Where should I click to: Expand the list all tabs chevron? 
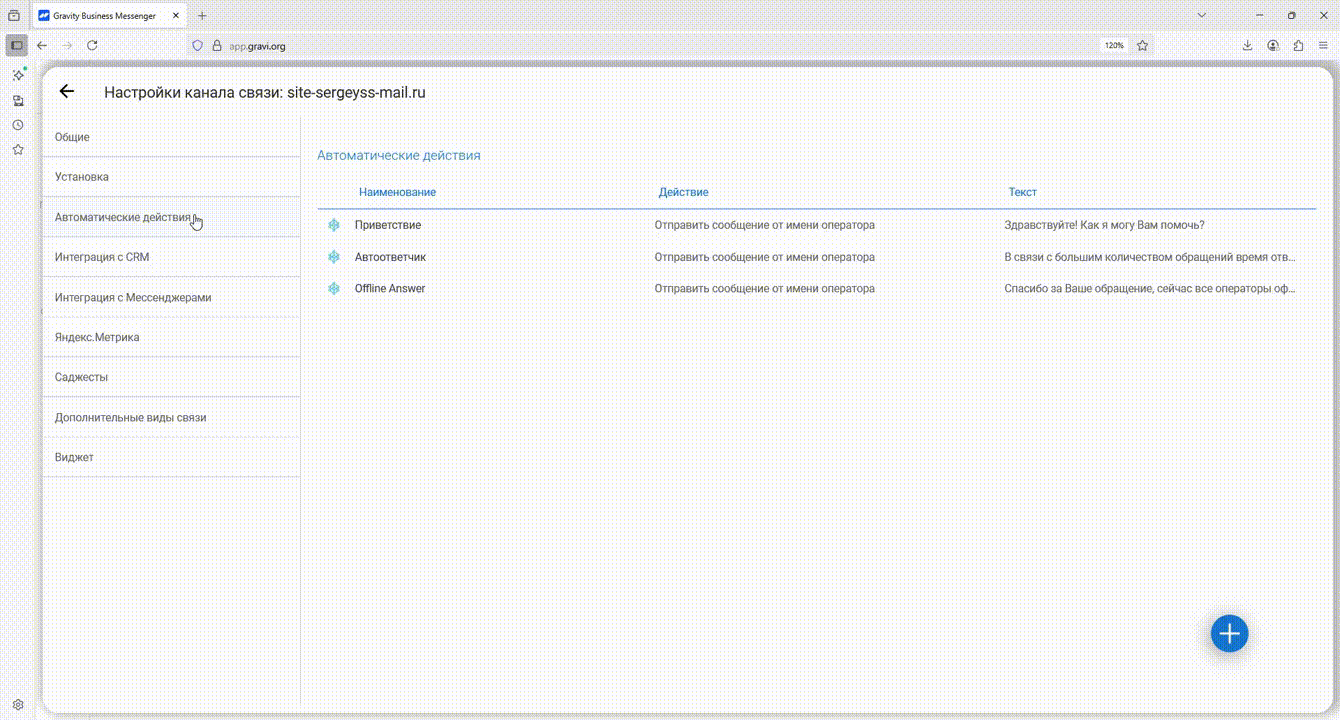click(1202, 16)
